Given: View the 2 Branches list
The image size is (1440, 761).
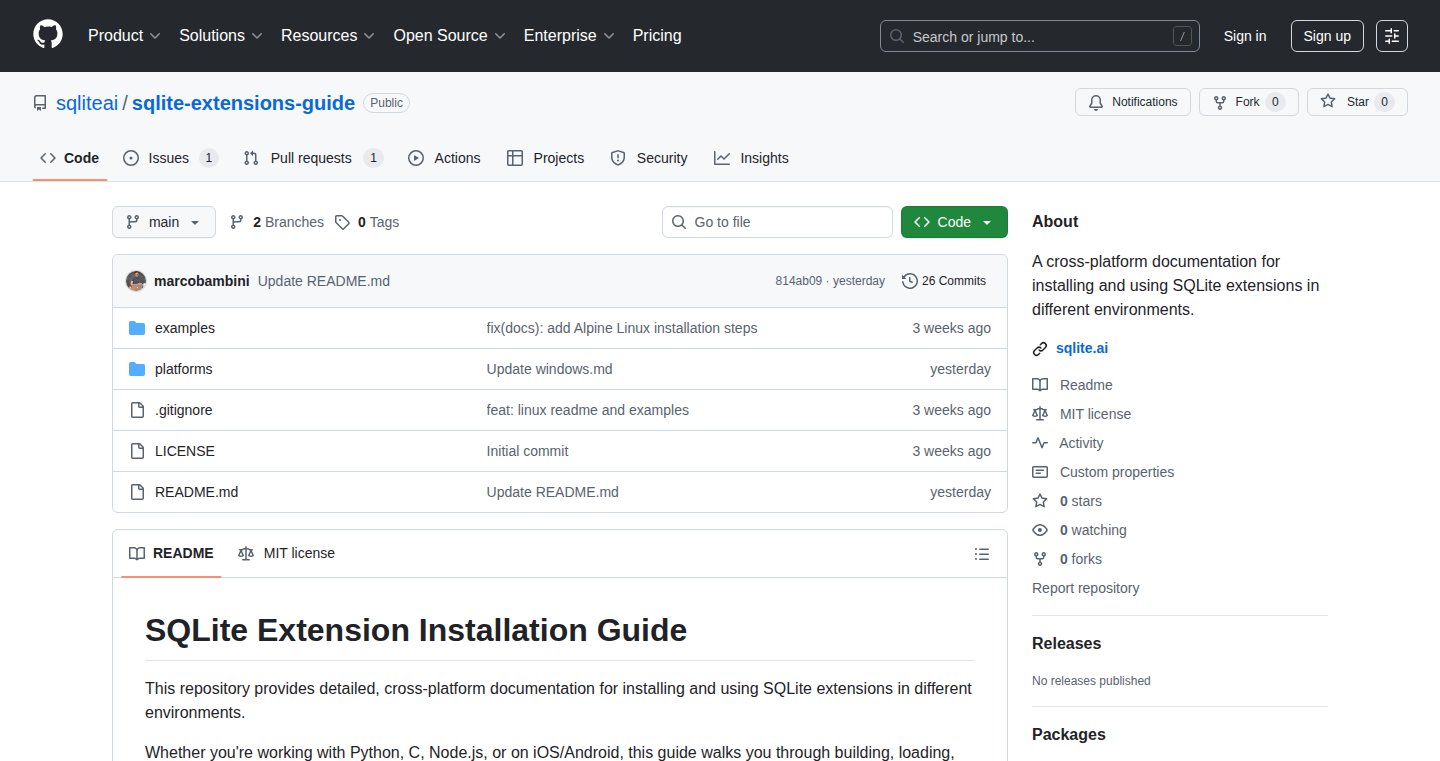Looking at the screenshot, I should point(277,222).
